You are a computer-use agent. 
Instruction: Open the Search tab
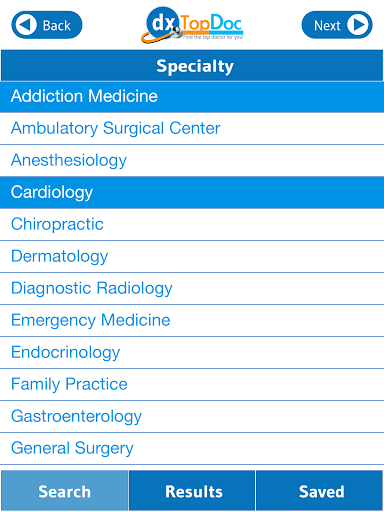(64, 491)
